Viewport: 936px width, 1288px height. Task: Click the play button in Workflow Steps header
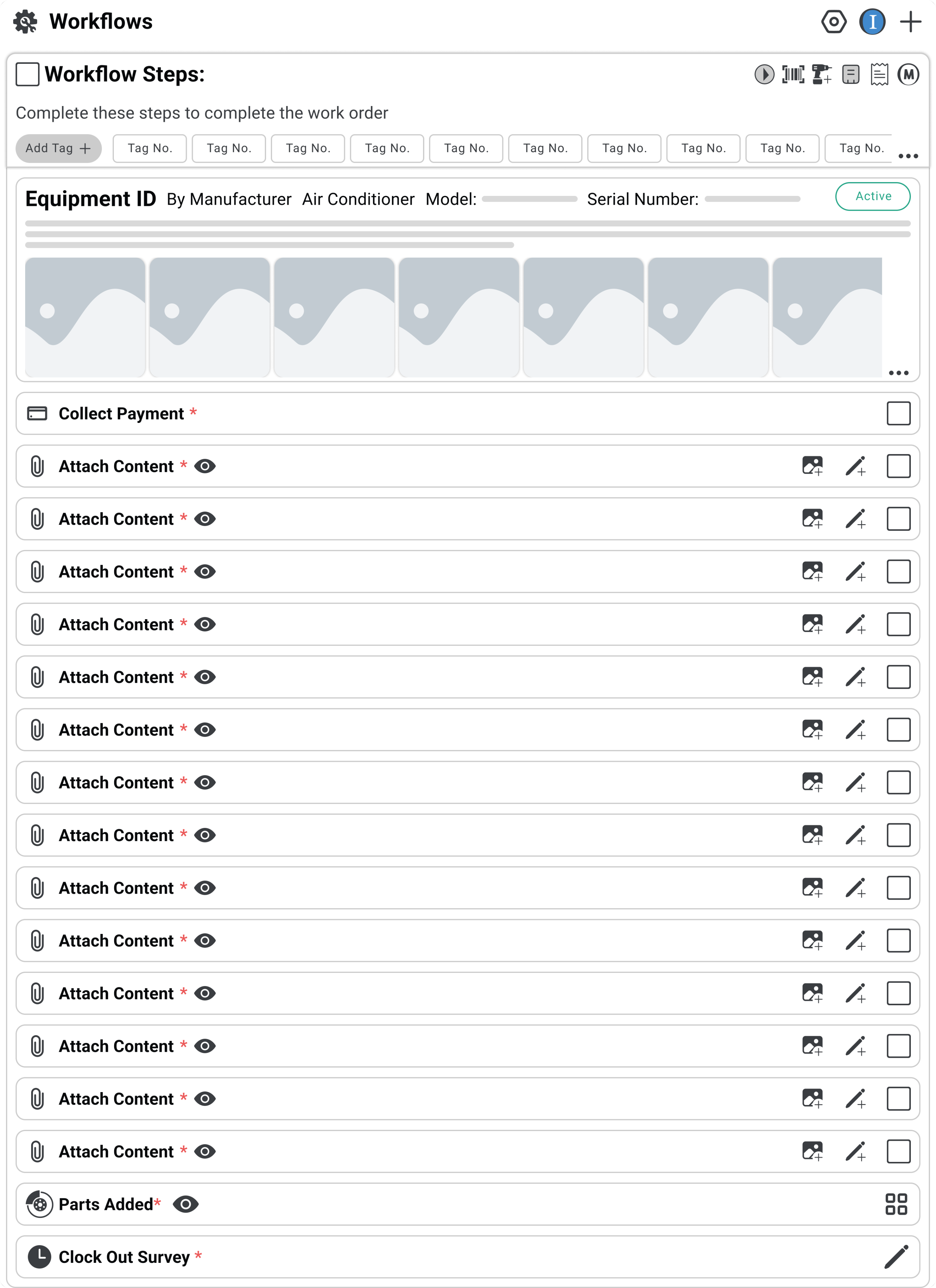764,75
